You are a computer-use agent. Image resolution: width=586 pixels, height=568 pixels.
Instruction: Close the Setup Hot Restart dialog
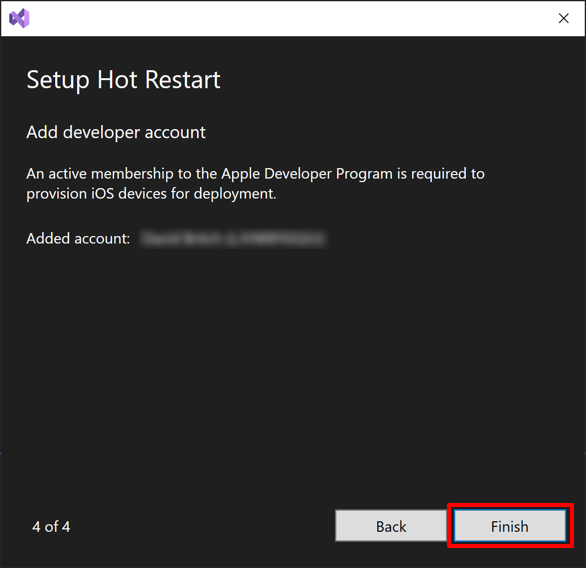[564, 18]
